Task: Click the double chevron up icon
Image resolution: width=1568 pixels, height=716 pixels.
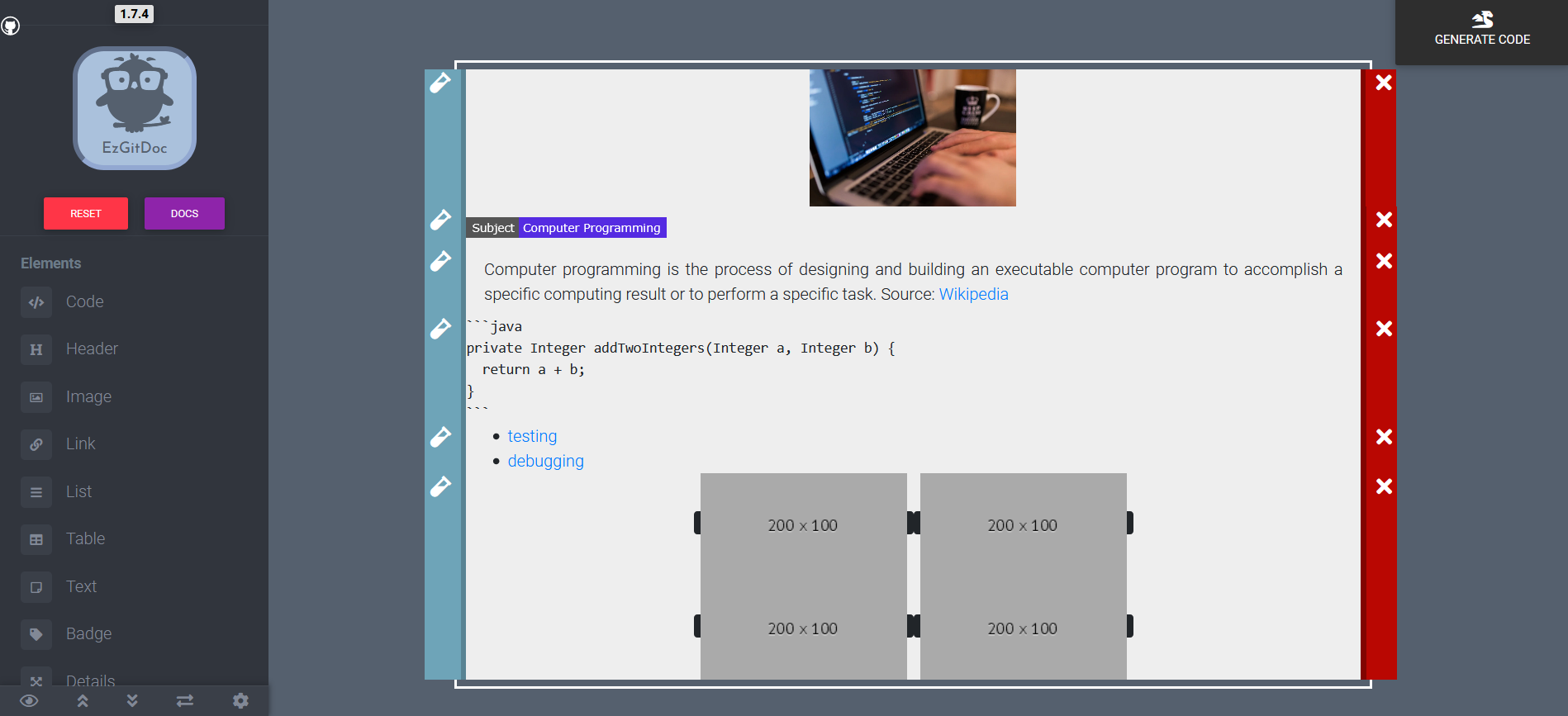Action: click(x=83, y=701)
